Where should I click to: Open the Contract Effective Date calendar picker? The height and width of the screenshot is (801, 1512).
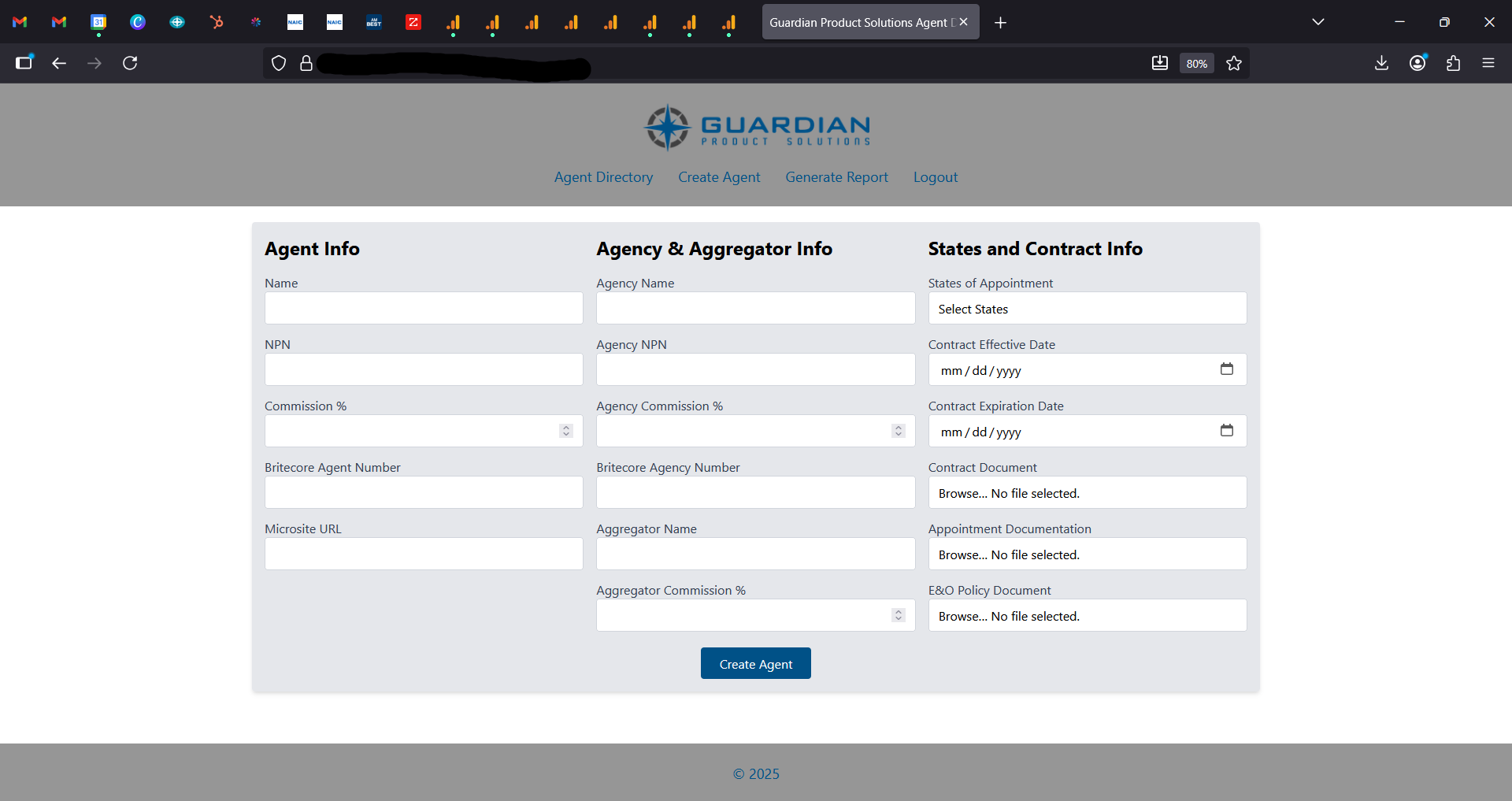1227,369
